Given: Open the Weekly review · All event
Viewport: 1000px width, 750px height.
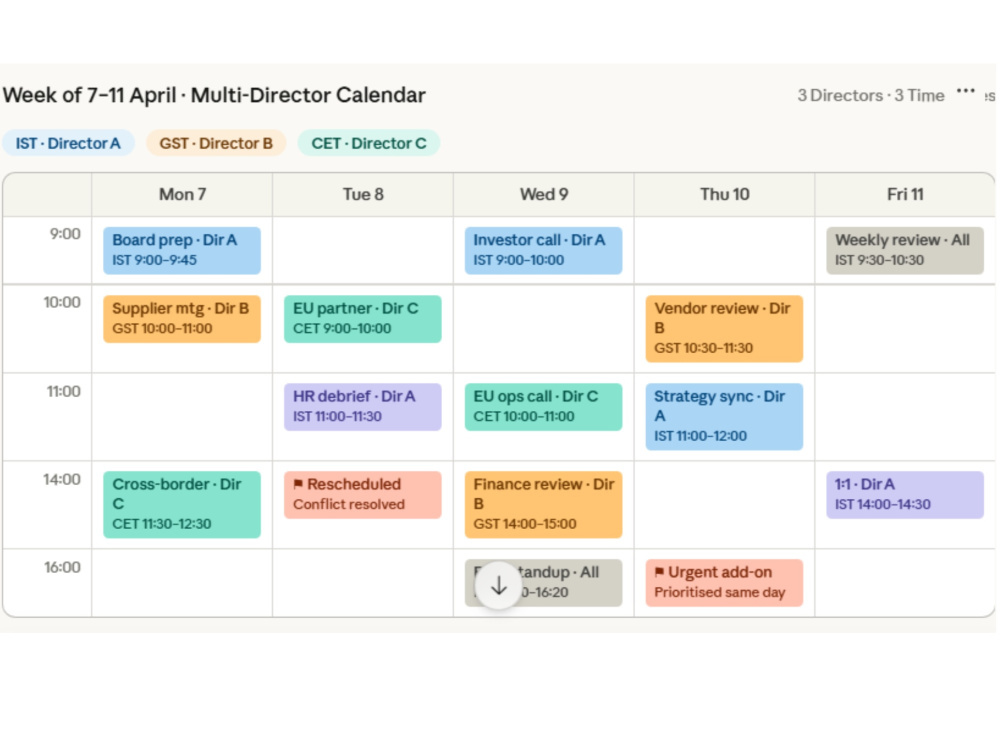Looking at the screenshot, I should [905, 250].
